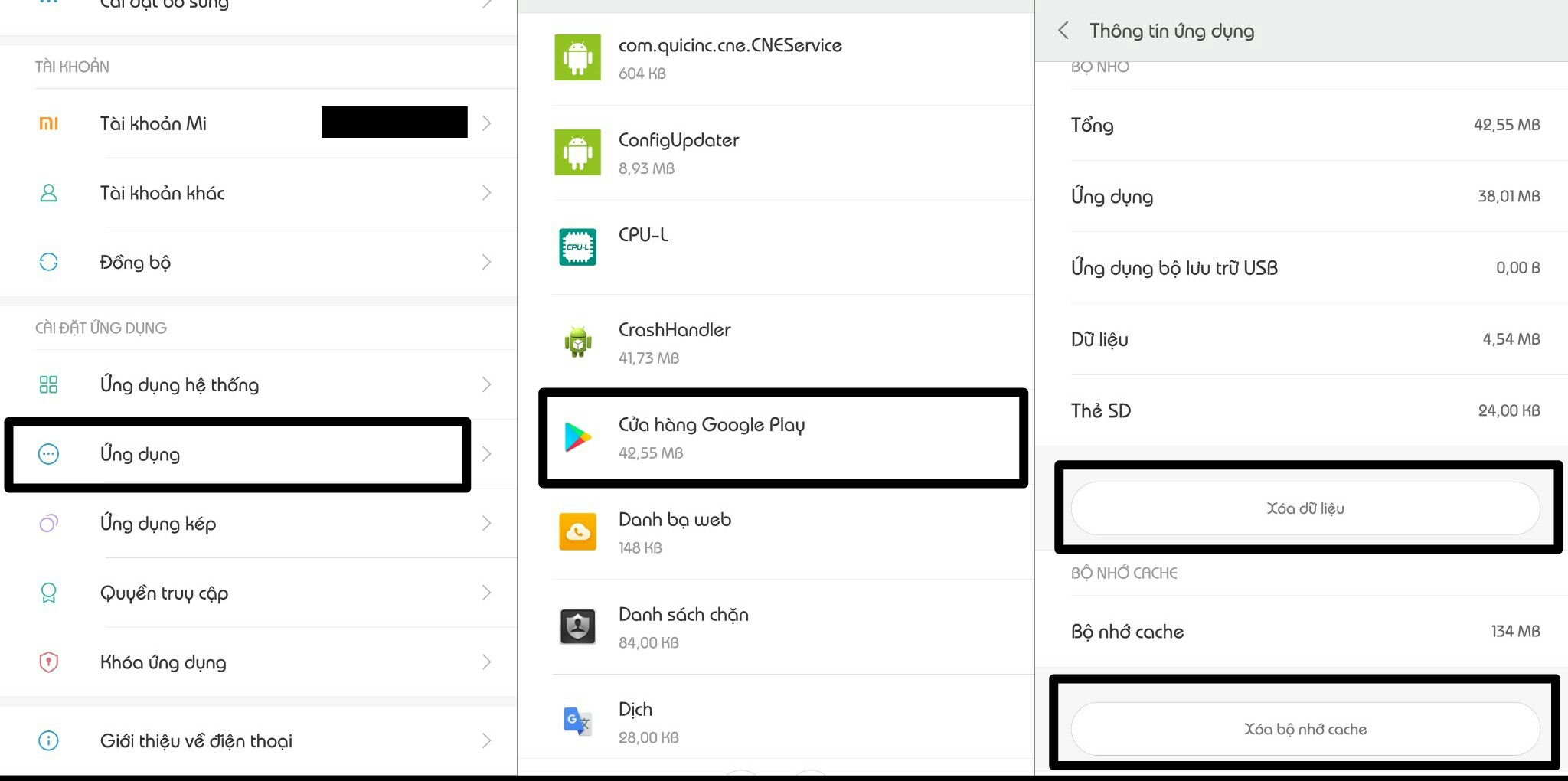
Task: Expand Tài khoản khác with its chevron
Action: (486, 193)
